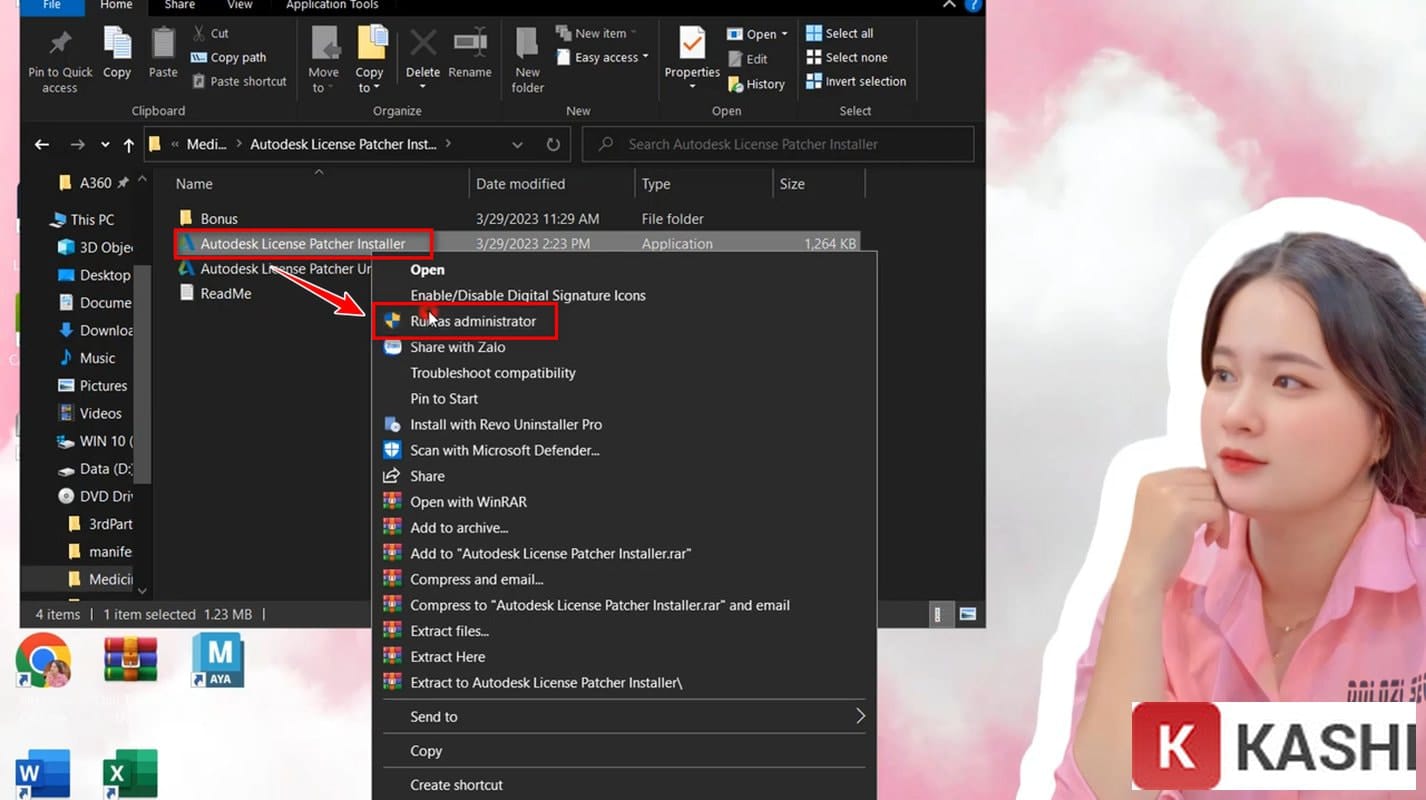
Task: Click the Copy path button
Action: 237,57
